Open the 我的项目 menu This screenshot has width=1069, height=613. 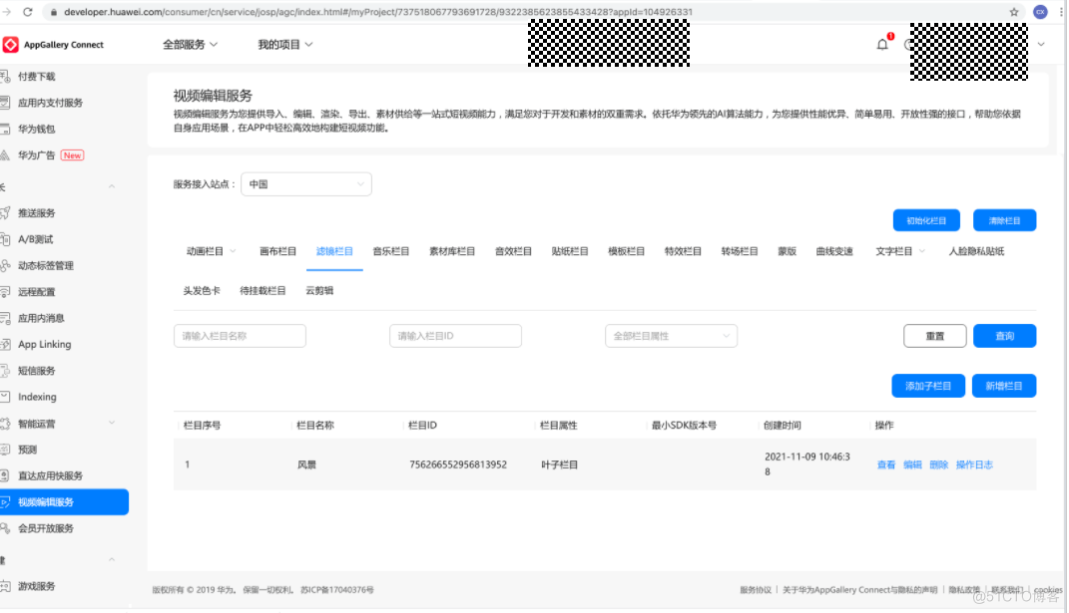click(x=282, y=44)
